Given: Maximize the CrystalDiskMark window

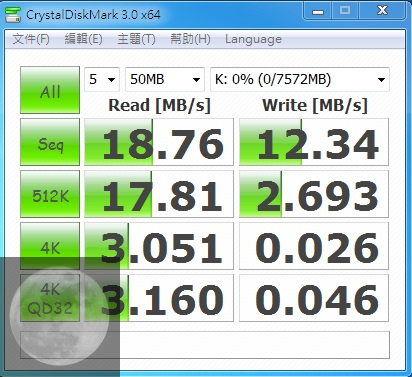Looking at the screenshot, I should (x=345, y=11).
